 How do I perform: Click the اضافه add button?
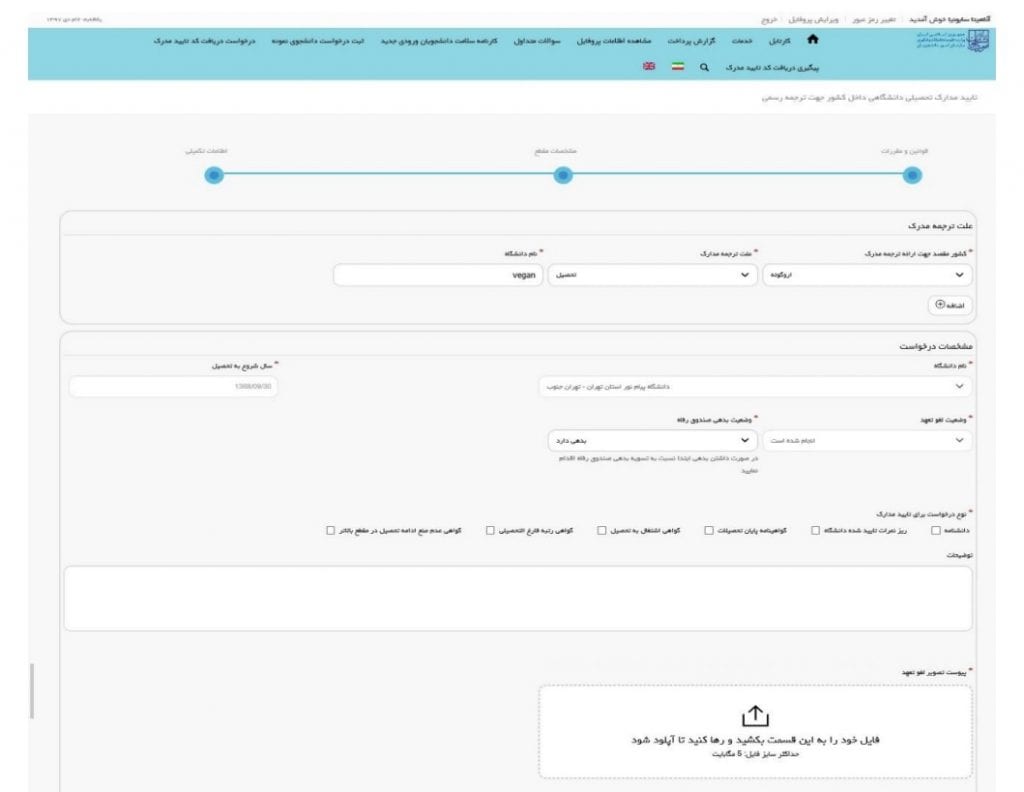point(946,304)
